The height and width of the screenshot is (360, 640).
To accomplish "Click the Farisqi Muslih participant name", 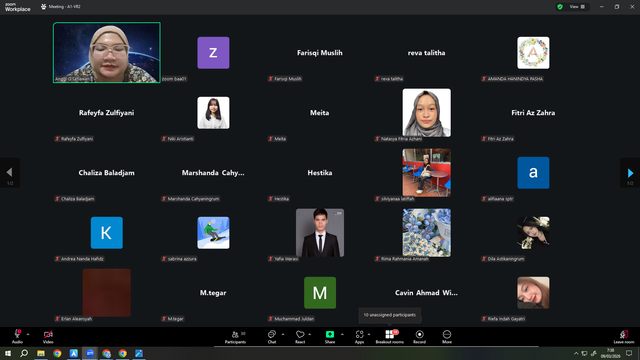I will click(x=320, y=53).
